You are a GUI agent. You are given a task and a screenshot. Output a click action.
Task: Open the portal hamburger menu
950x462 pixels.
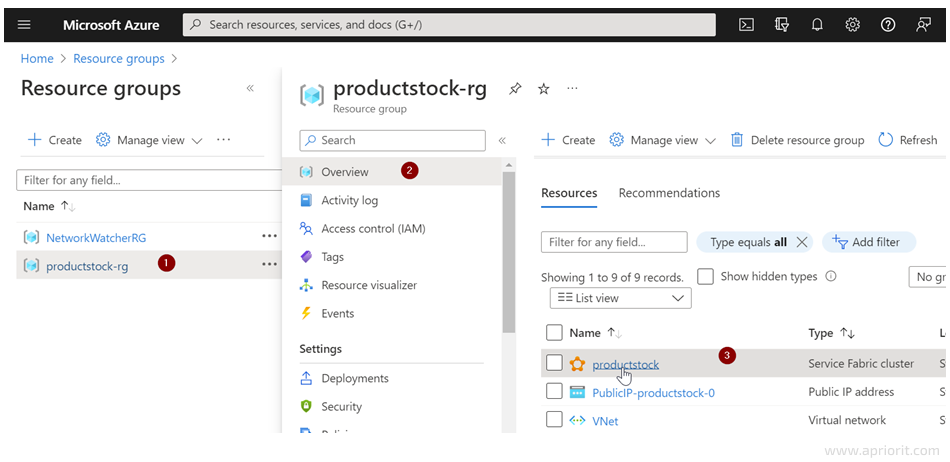(x=24, y=25)
